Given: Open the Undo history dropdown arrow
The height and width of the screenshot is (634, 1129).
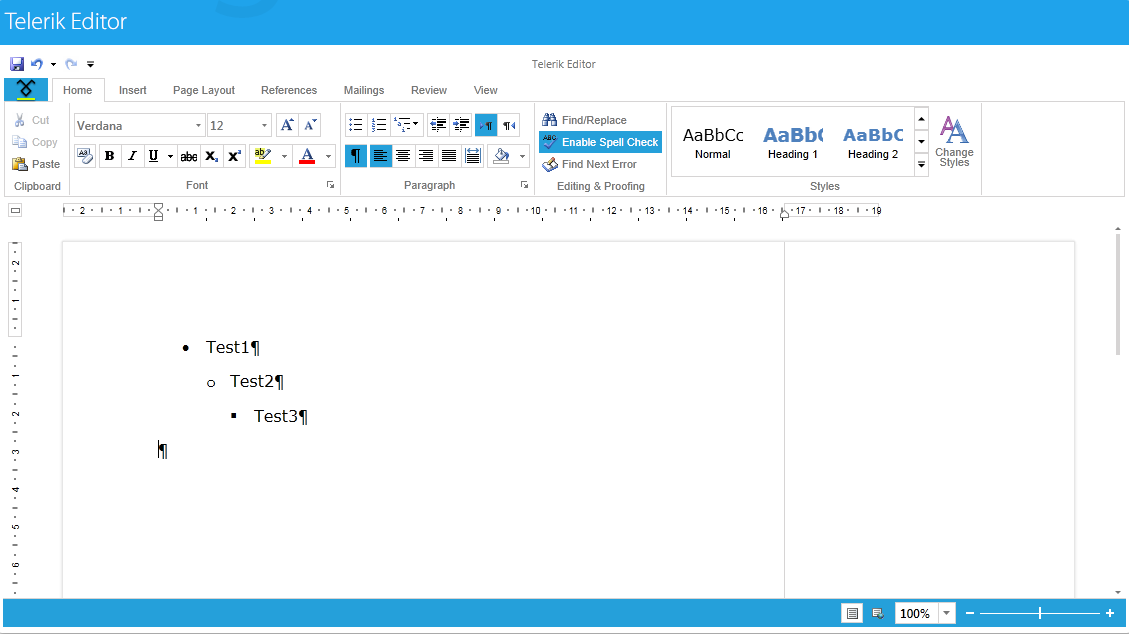Looking at the screenshot, I should 53,64.
